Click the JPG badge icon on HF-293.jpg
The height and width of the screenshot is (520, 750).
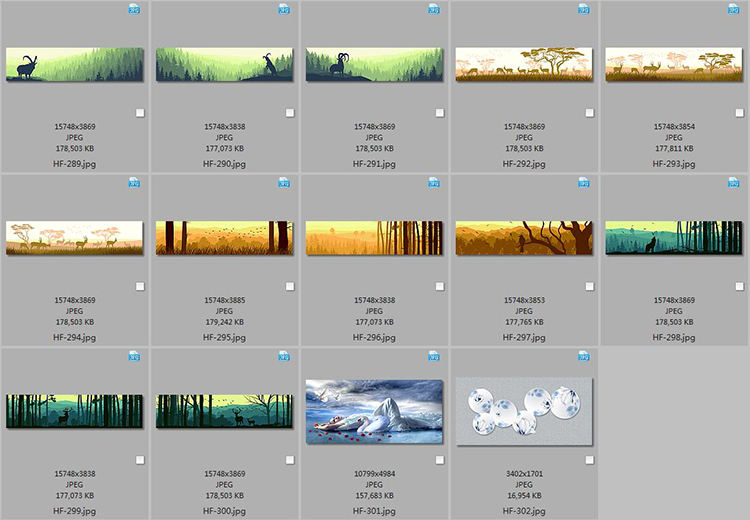pos(734,9)
